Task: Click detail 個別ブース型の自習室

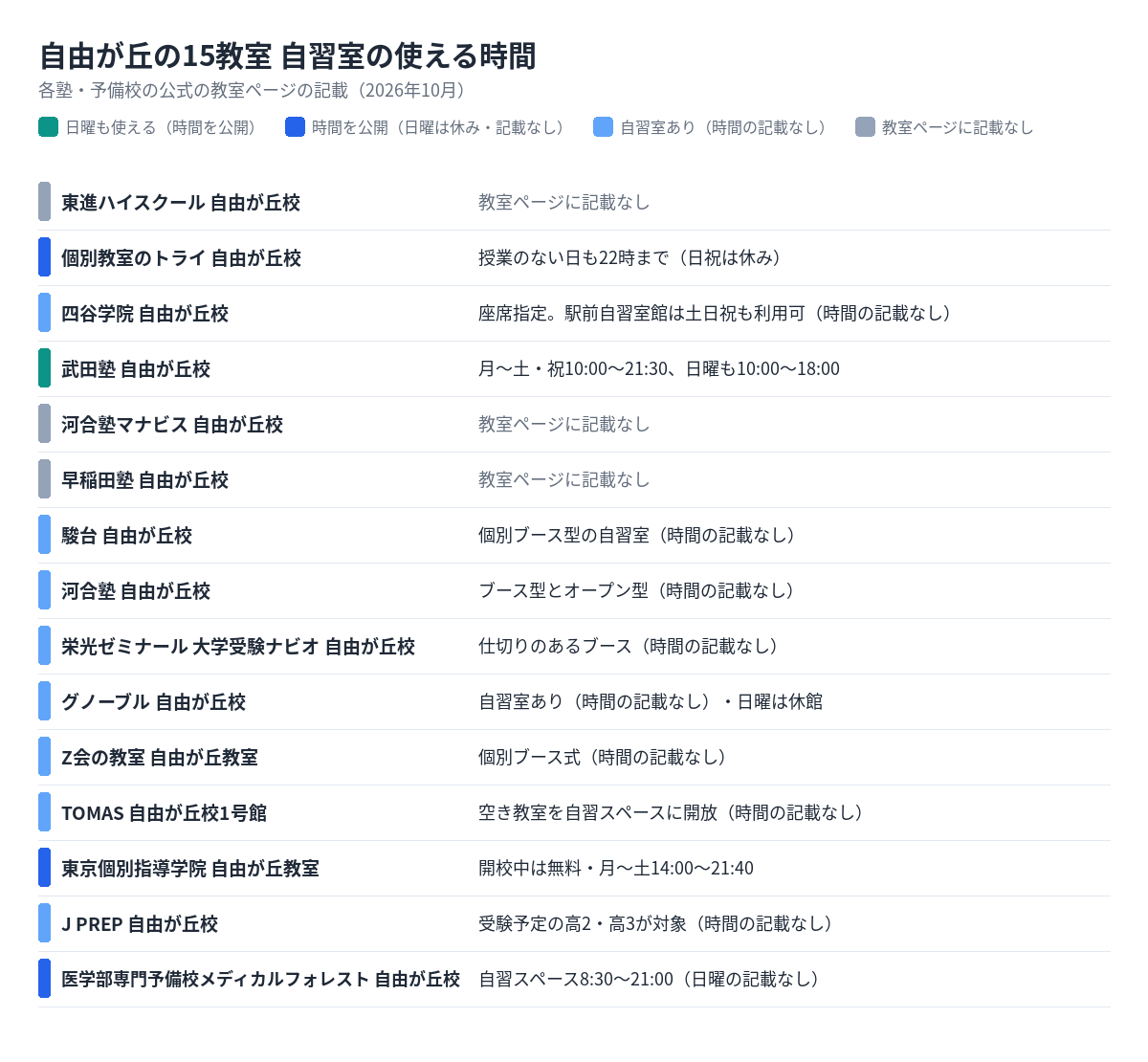Action: coord(564,535)
